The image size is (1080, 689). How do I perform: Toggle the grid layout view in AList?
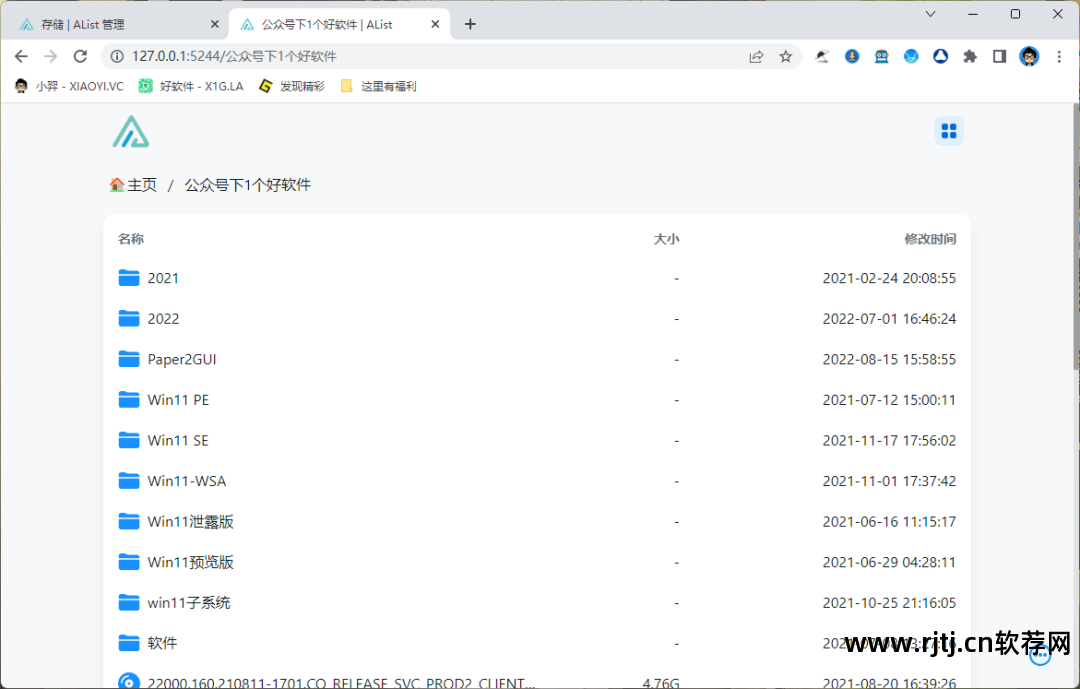coord(948,131)
